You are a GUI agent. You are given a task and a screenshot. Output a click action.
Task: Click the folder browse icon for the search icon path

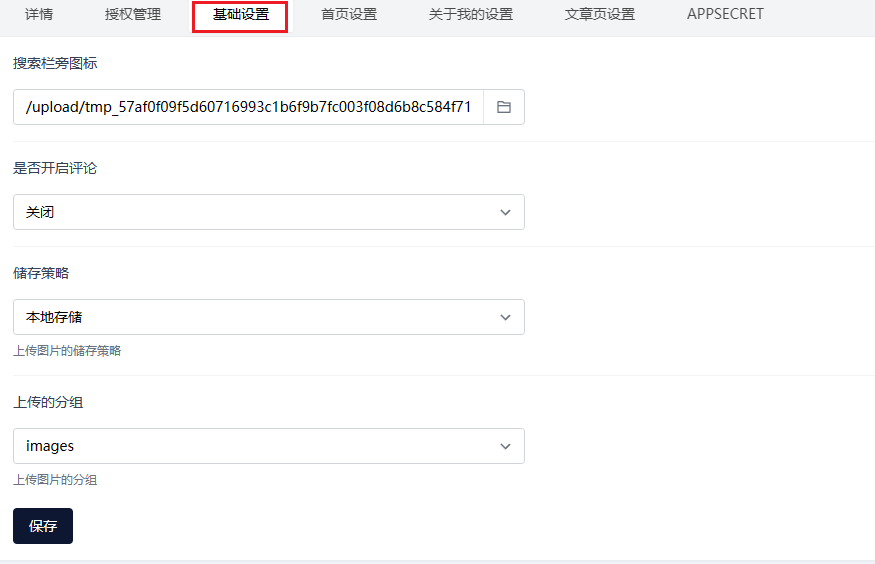point(504,107)
